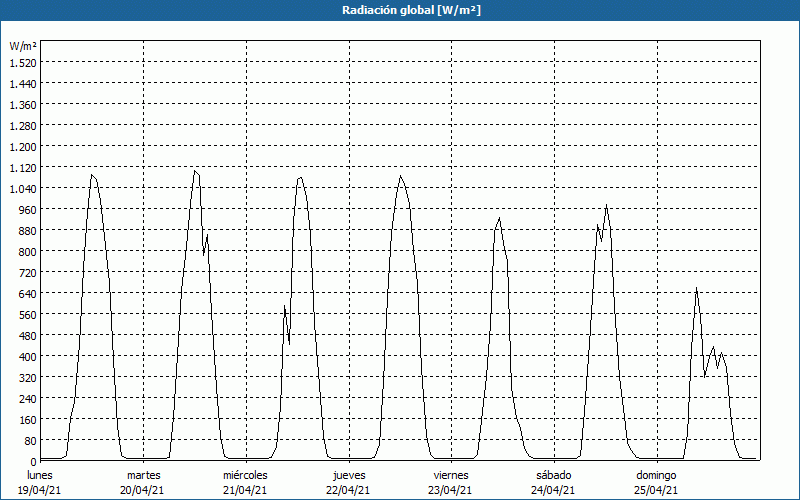The image size is (800, 500).
Task: Click Saturday's radiation curve peak
Action: tap(606, 205)
